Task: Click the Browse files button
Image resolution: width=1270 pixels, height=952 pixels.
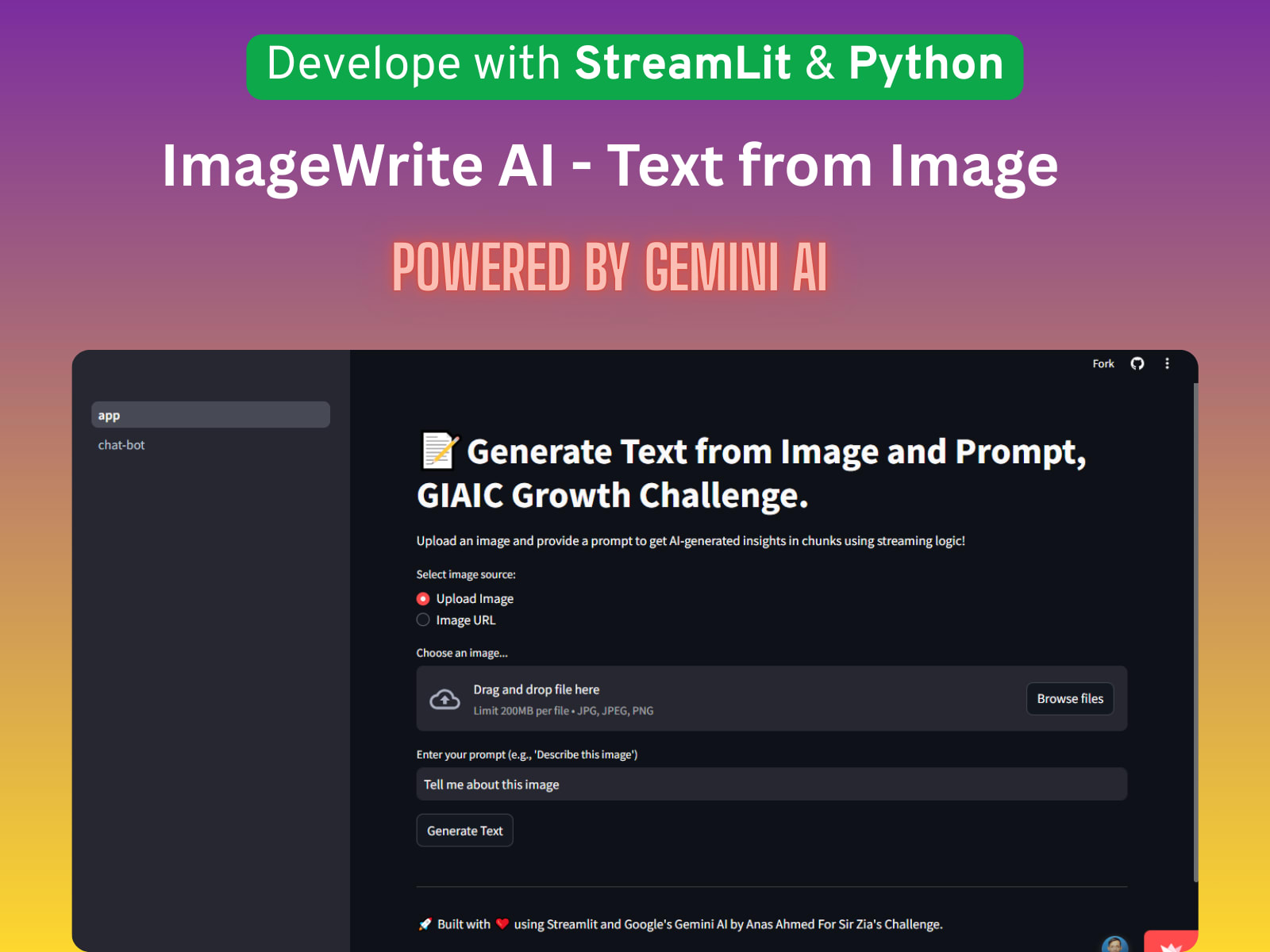Action: click(1069, 698)
